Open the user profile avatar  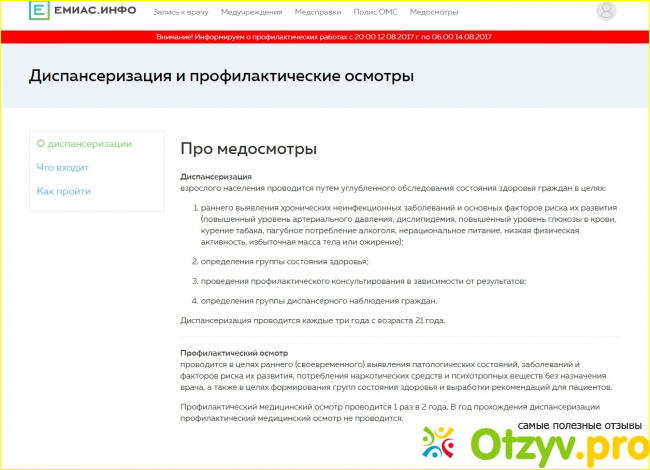point(607,12)
